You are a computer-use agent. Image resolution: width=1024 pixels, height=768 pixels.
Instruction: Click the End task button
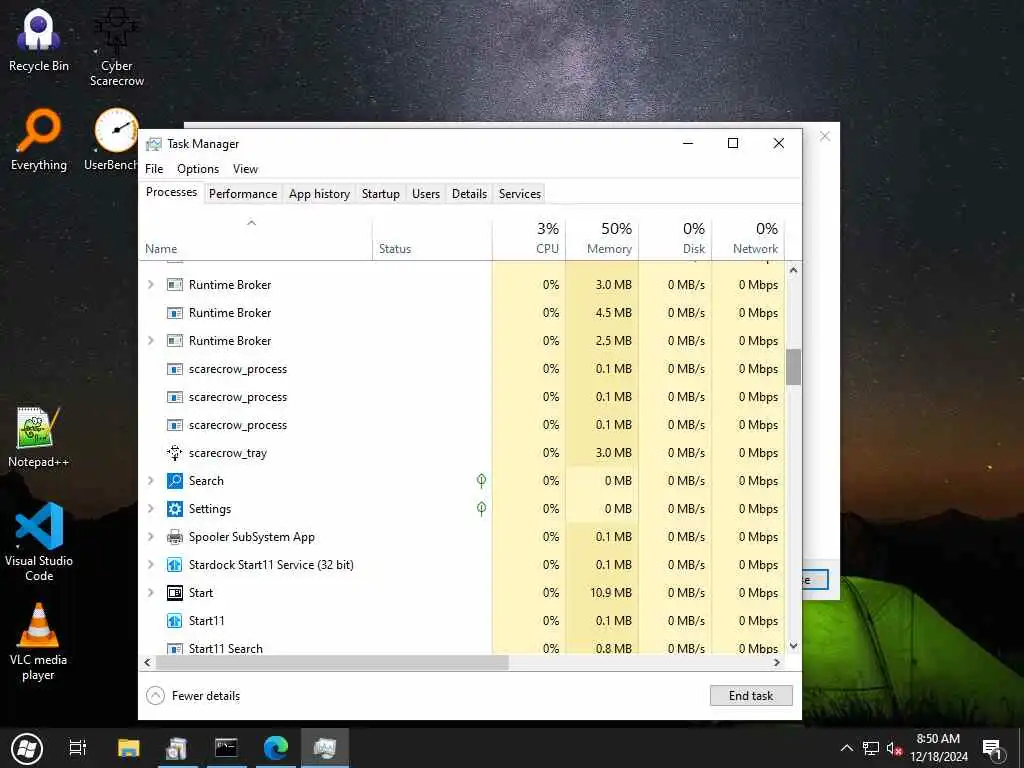tap(751, 696)
